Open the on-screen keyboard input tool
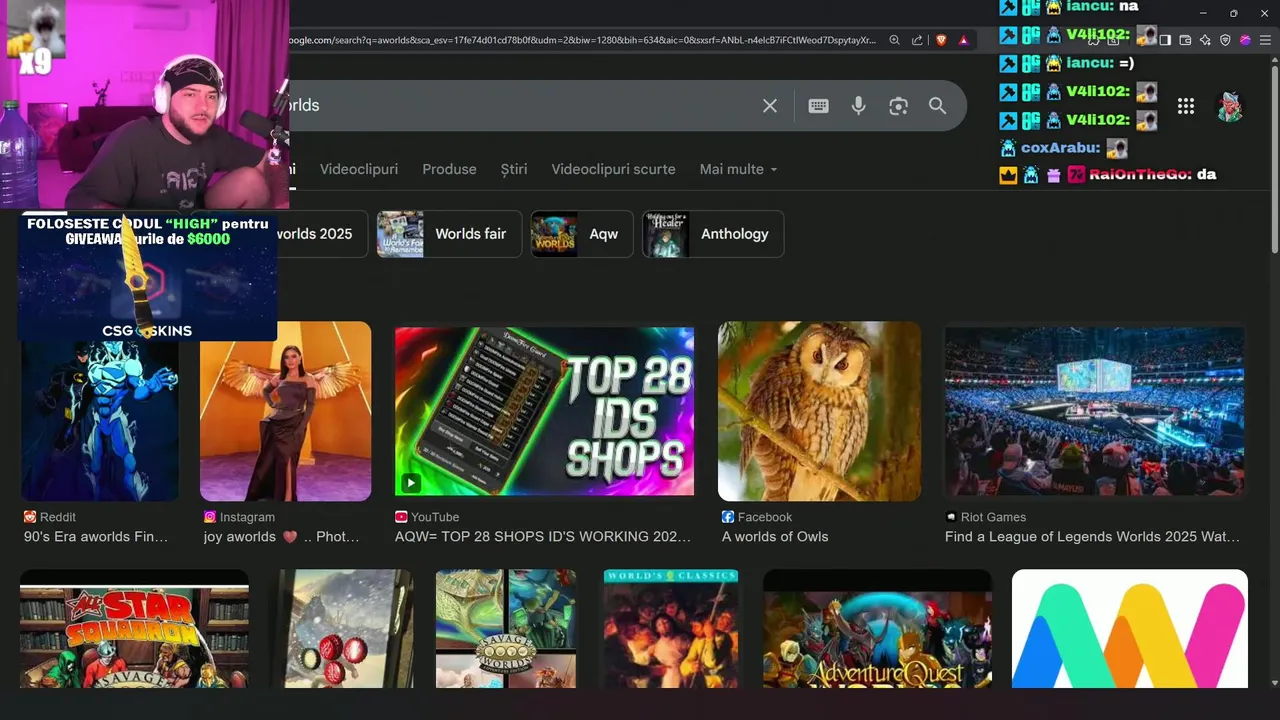Screen dimensions: 1280x720 pos(818,106)
